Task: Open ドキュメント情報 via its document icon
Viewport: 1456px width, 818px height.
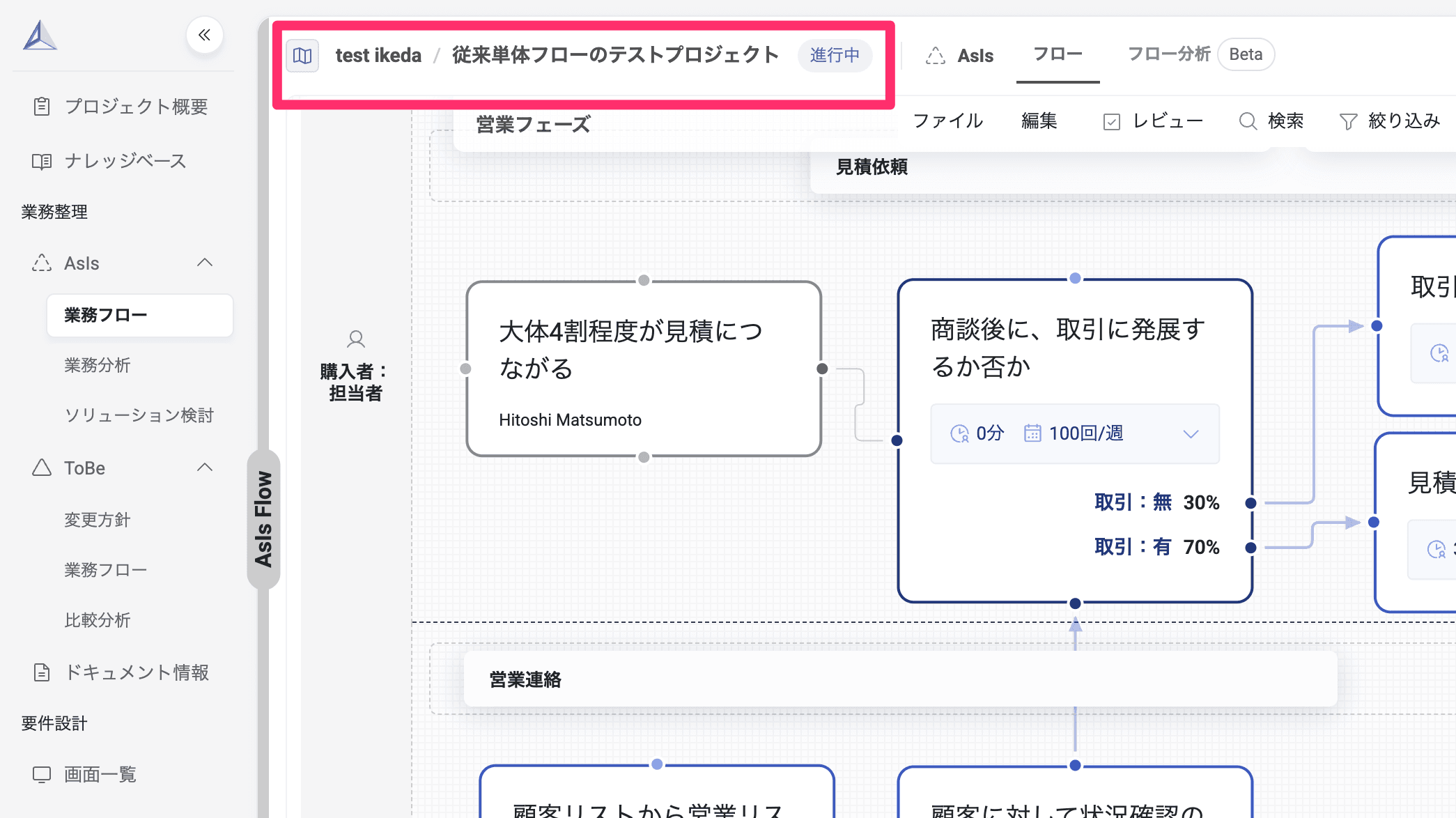Action: pyautogui.click(x=42, y=672)
